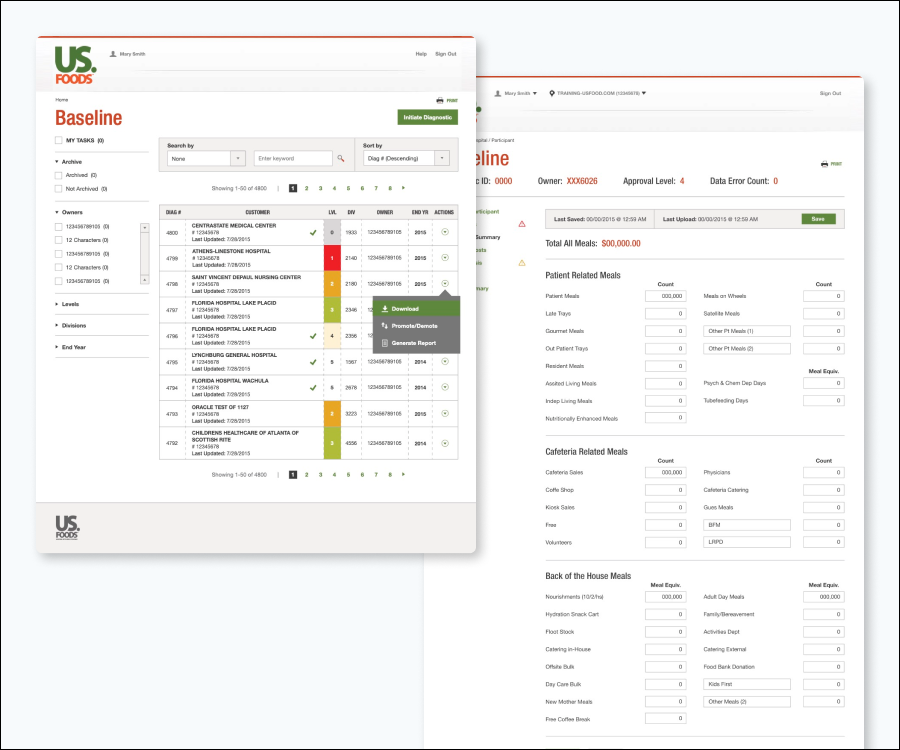The image size is (900, 750).
Task: Click the Owners list scrollbar down arrow
Action: 145,280
